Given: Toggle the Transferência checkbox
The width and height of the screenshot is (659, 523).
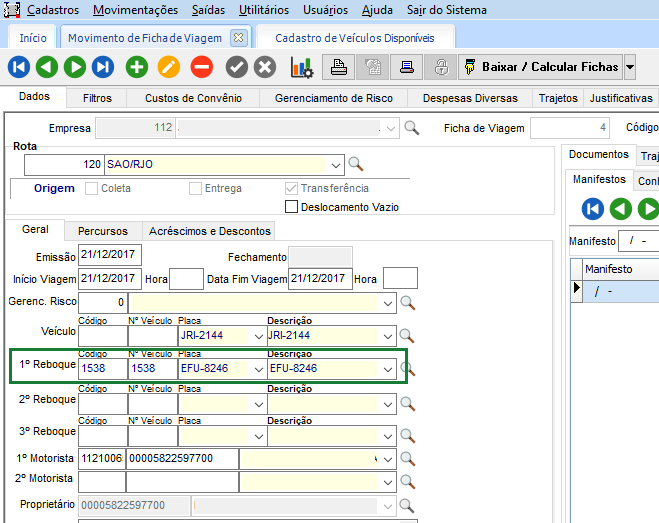Looking at the screenshot, I should (x=292, y=188).
